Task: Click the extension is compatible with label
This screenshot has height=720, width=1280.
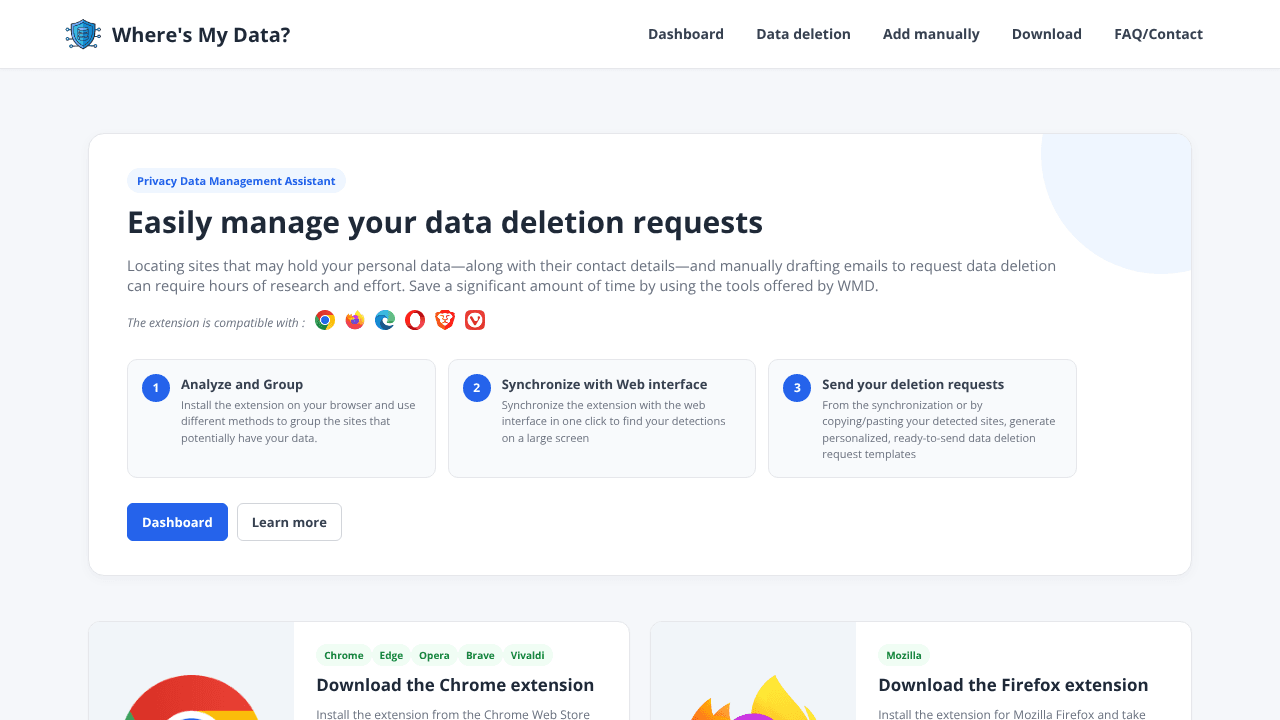Action: (216, 322)
